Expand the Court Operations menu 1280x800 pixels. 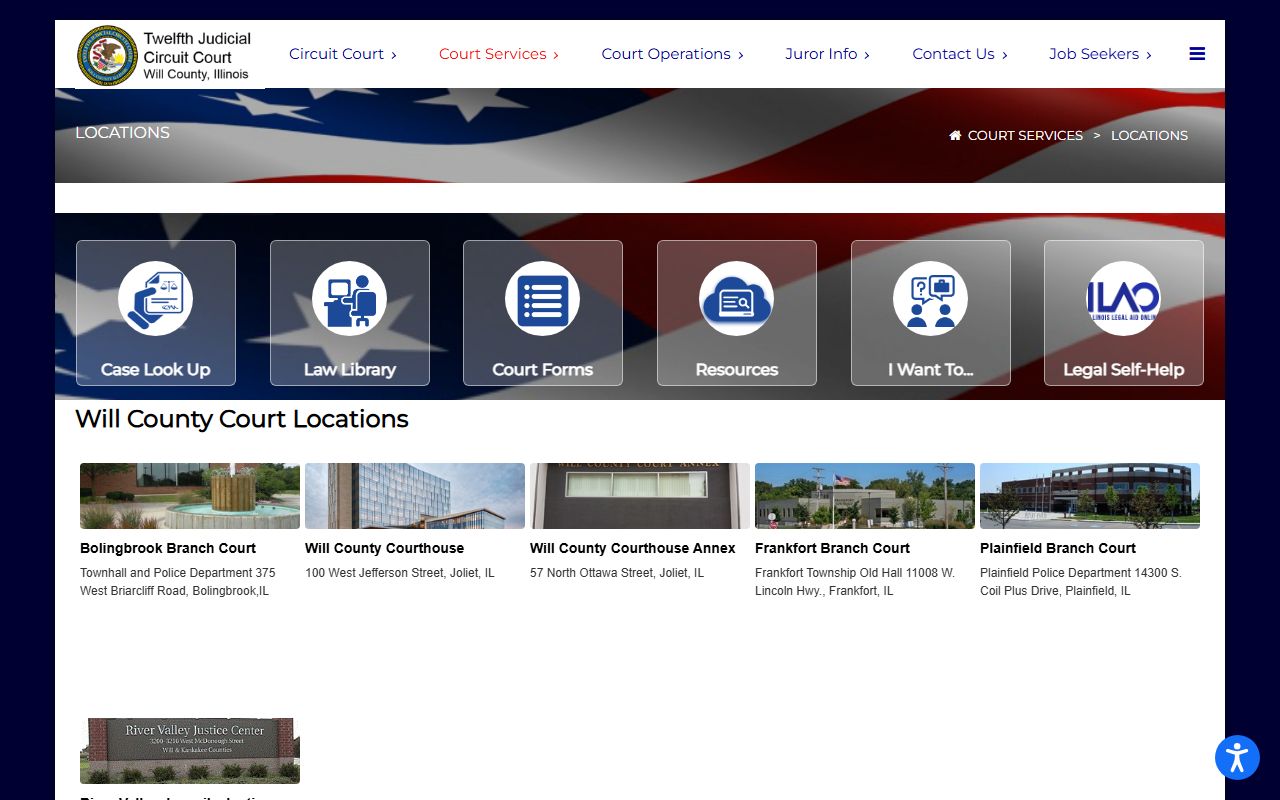(x=673, y=54)
